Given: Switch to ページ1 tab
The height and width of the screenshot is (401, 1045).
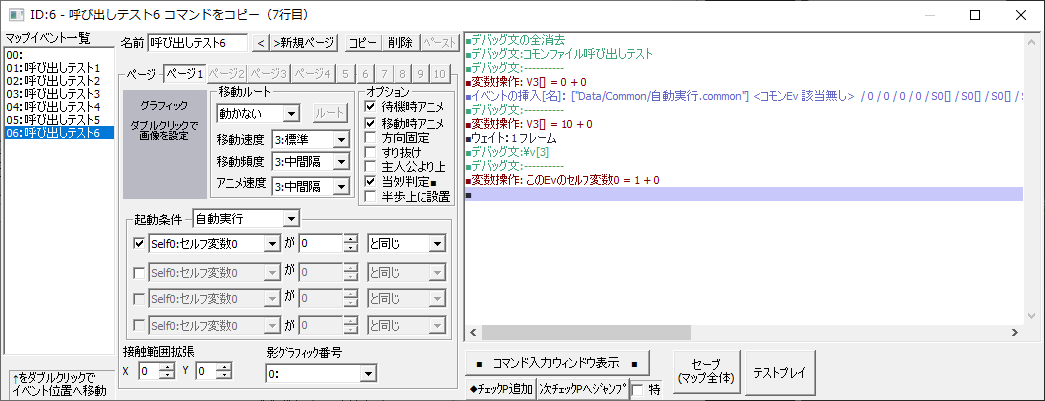Looking at the screenshot, I should click(x=185, y=73).
